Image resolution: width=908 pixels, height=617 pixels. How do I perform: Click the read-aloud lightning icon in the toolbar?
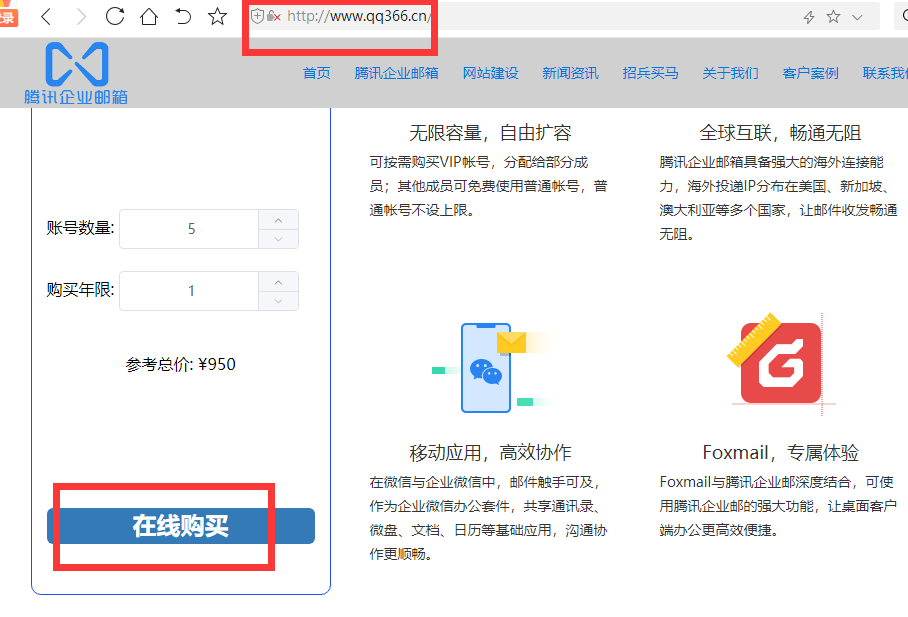pyautogui.click(x=807, y=16)
